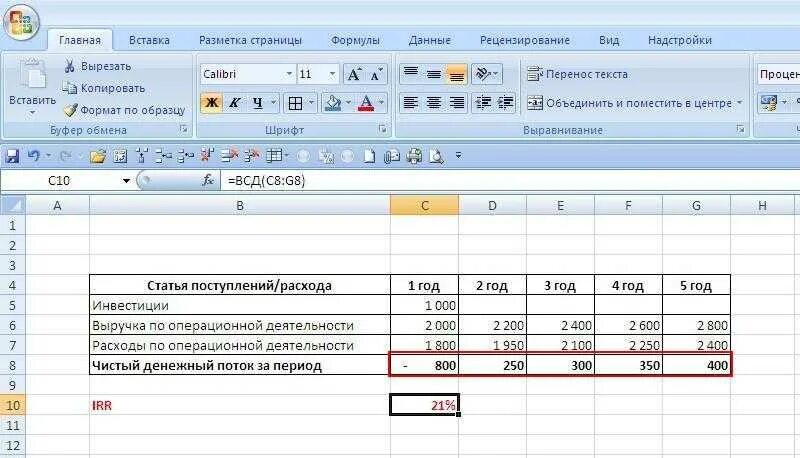Align text right

click(457, 103)
